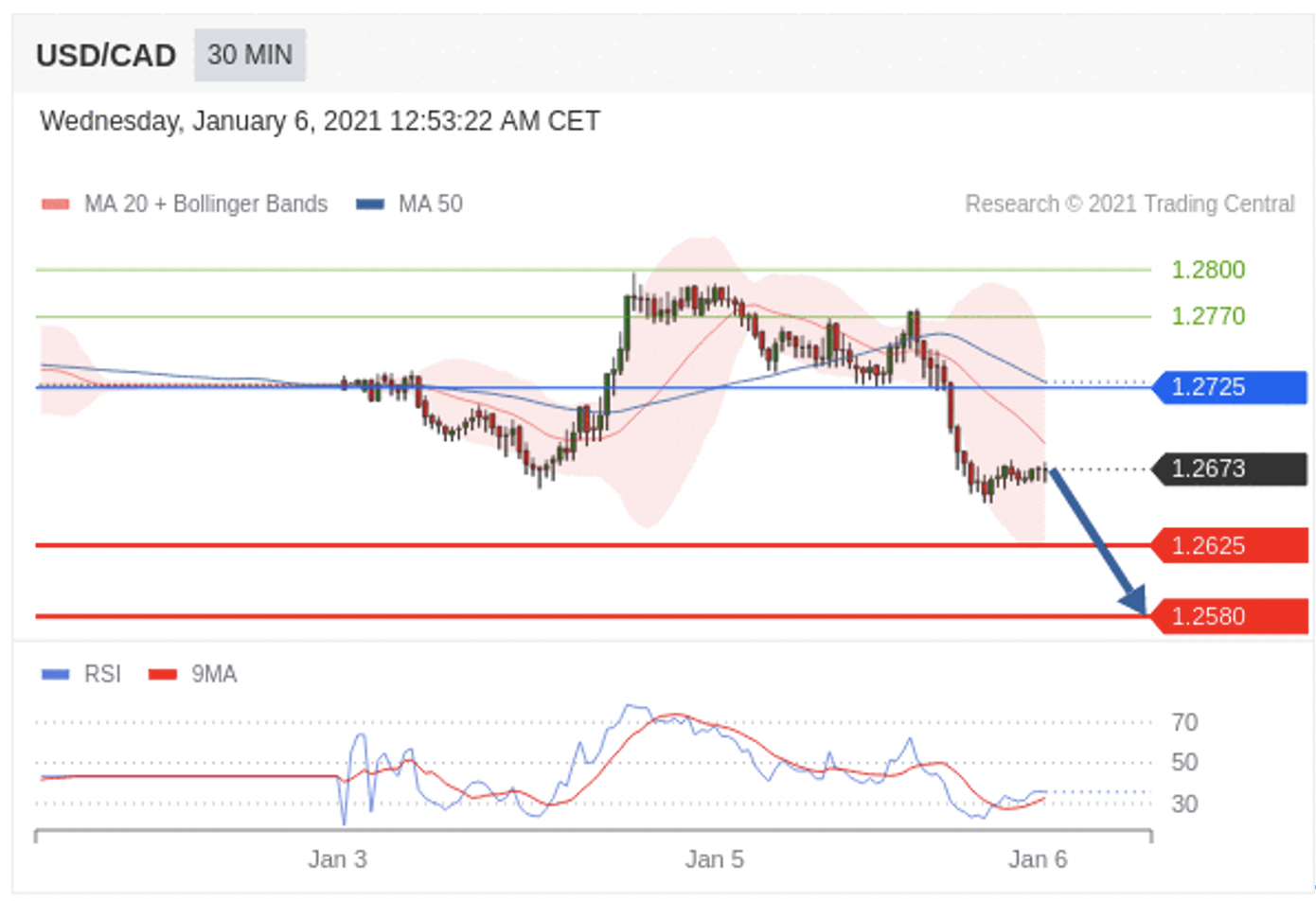Click the Wednesday, January 6, 2021 timestamp
Viewport: 1316px width, 903px height.
[x=320, y=121]
